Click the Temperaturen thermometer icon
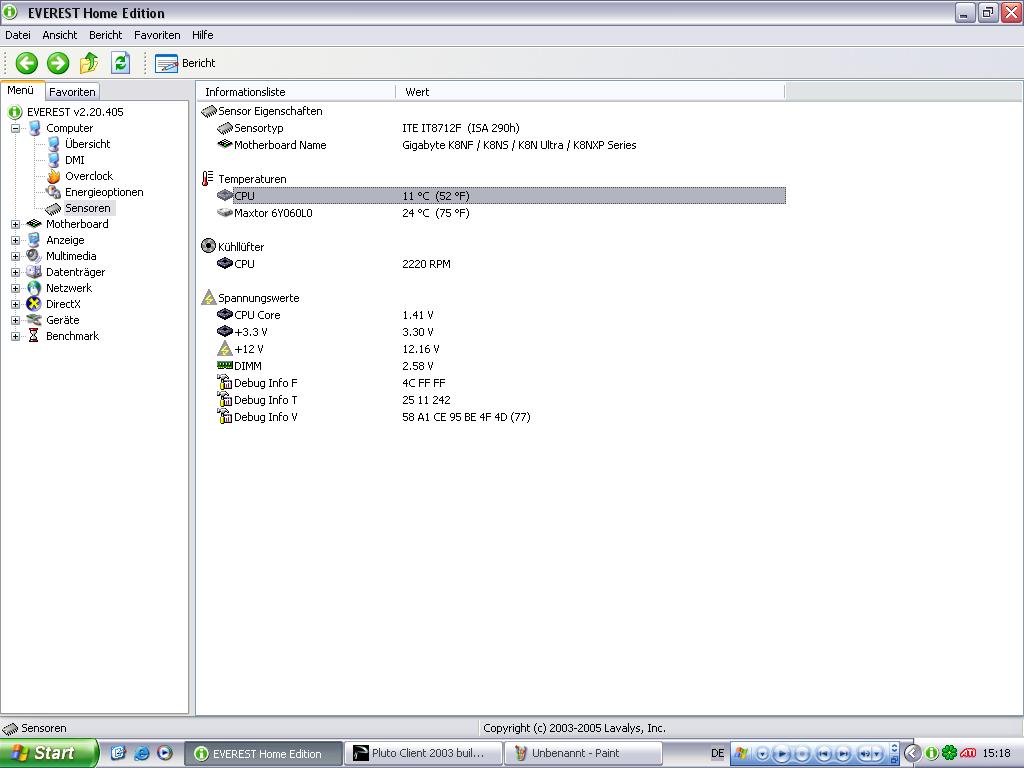The image size is (1024, 768). (208, 178)
